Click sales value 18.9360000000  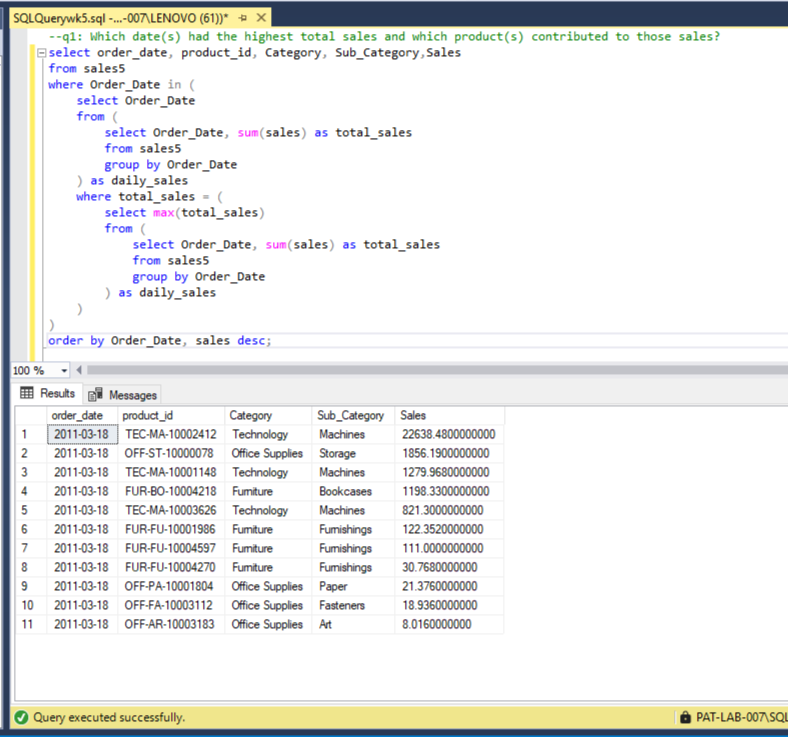pos(449,605)
